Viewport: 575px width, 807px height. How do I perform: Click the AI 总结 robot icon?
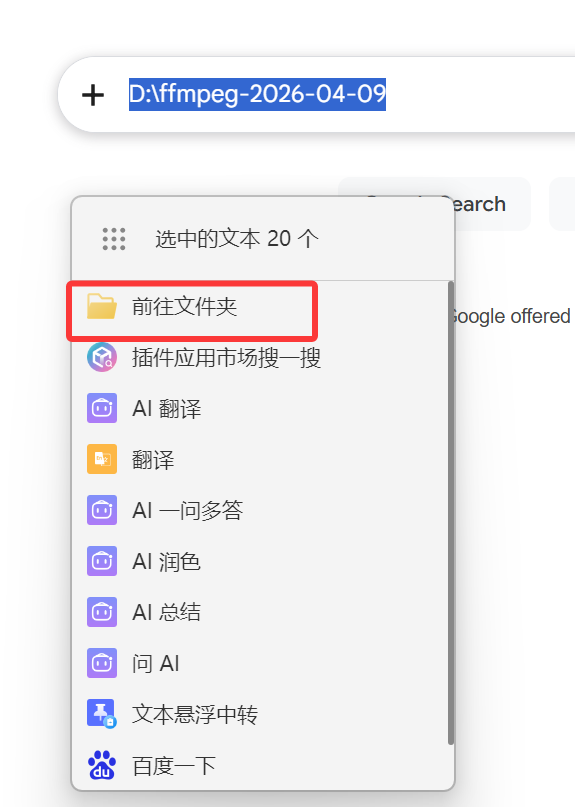pyautogui.click(x=102, y=612)
